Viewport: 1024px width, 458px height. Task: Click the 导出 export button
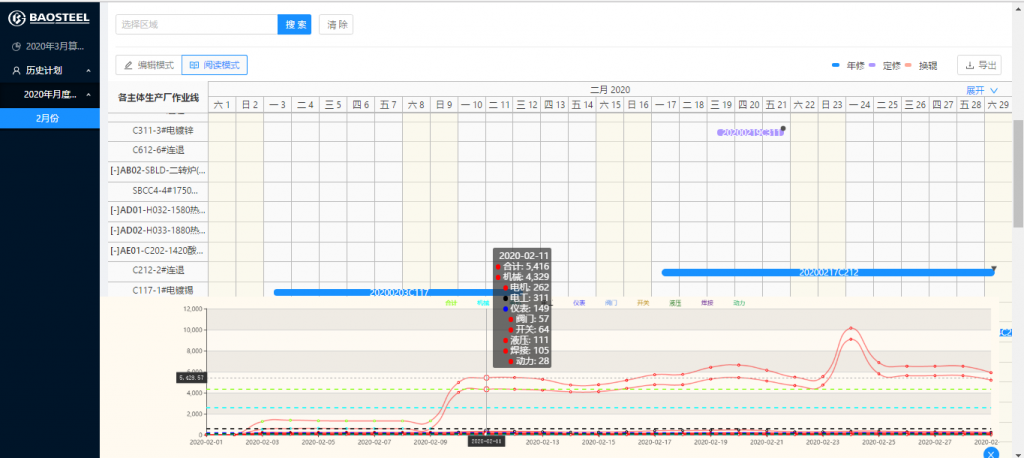pos(980,65)
